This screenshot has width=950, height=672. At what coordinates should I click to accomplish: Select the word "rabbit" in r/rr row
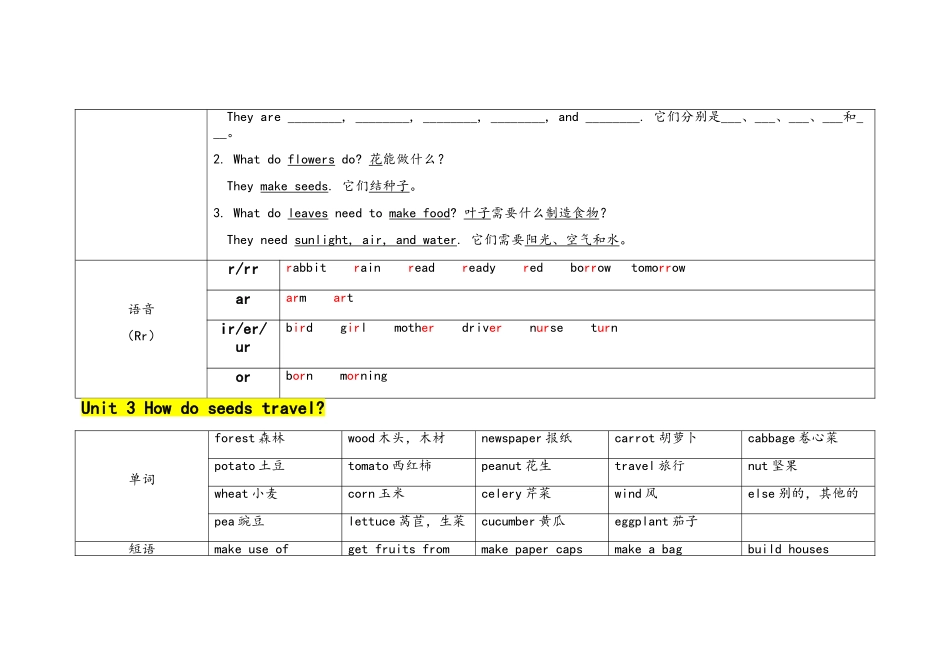[306, 268]
